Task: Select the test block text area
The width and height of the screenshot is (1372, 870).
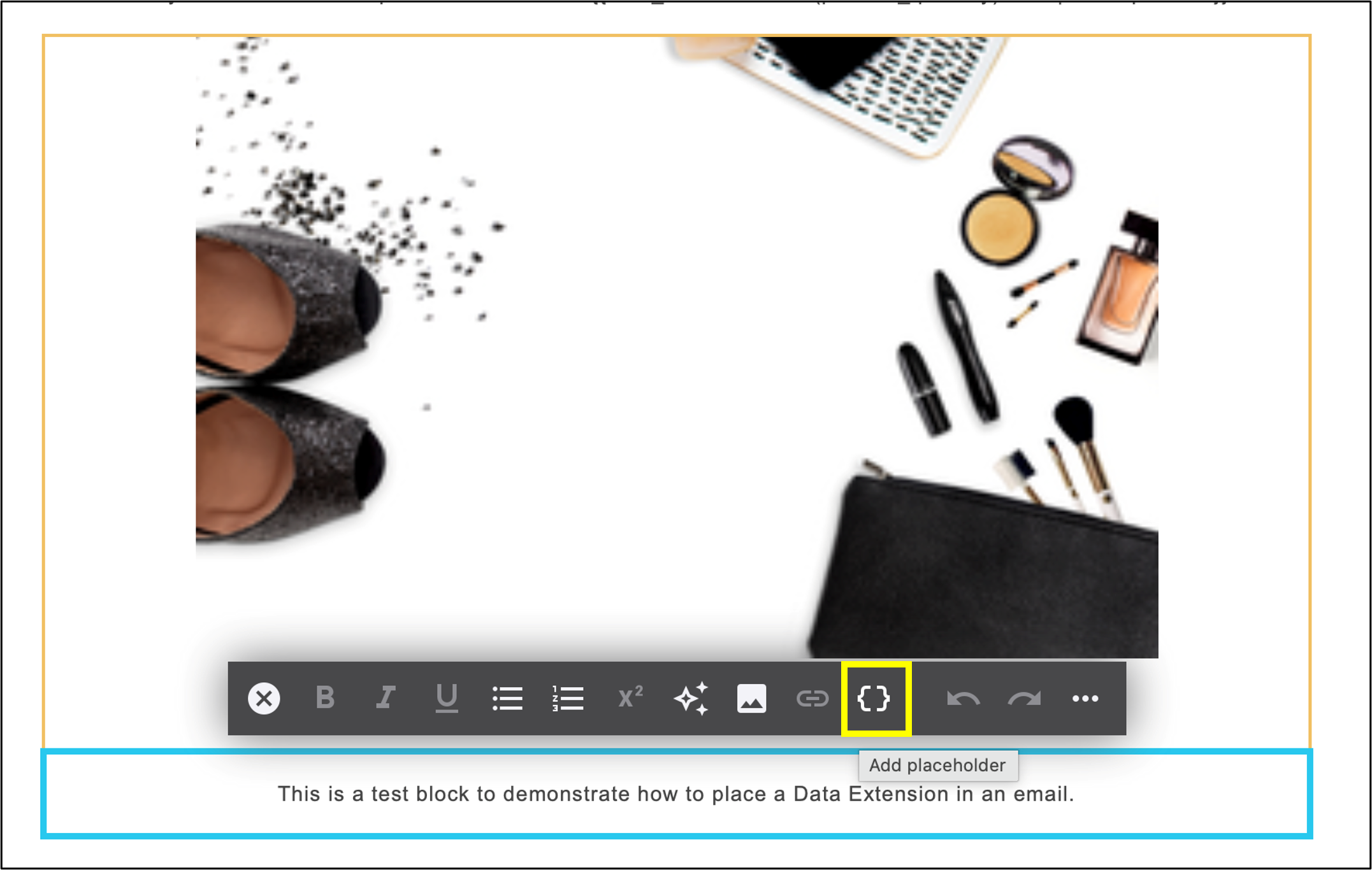Action: click(676, 794)
